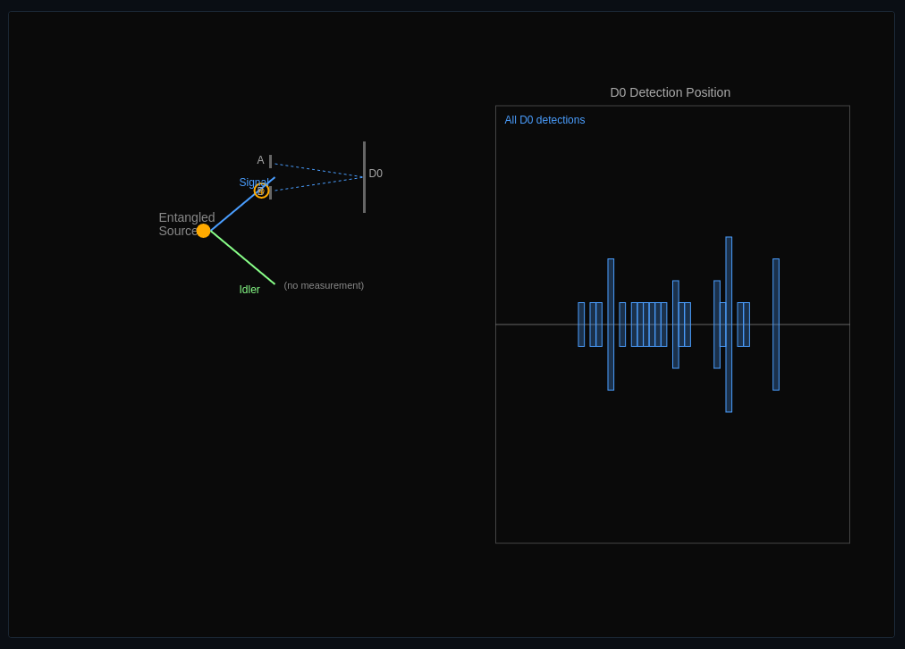Click the upper dashed path from slit A
The width and height of the screenshot is (905, 649).
317,170
